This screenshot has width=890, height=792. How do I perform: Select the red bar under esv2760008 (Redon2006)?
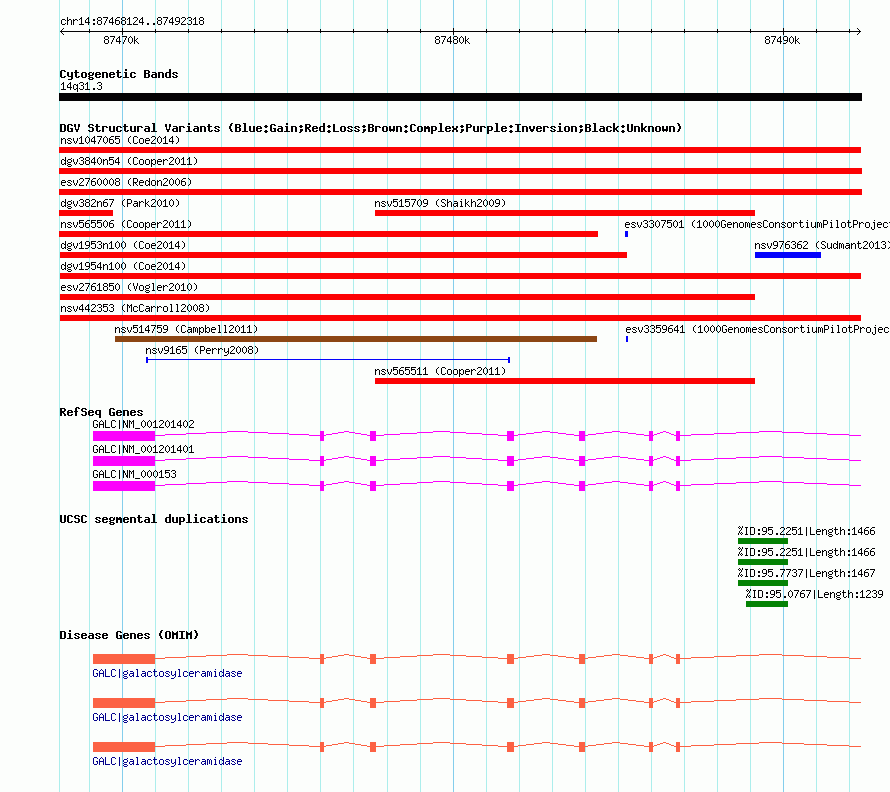pos(460,192)
